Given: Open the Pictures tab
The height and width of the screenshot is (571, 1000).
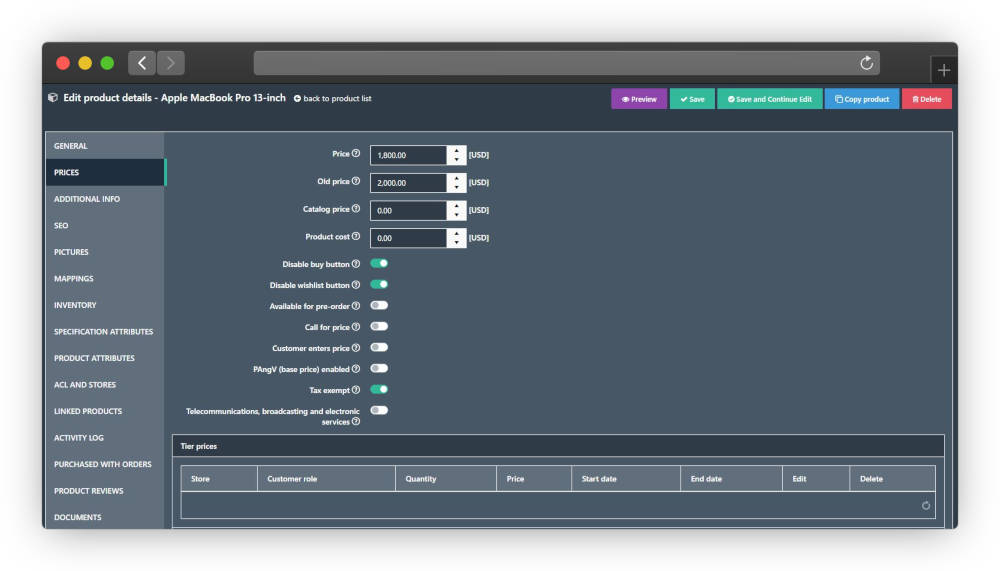Looking at the screenshot, I should click(x=105, y=252).
